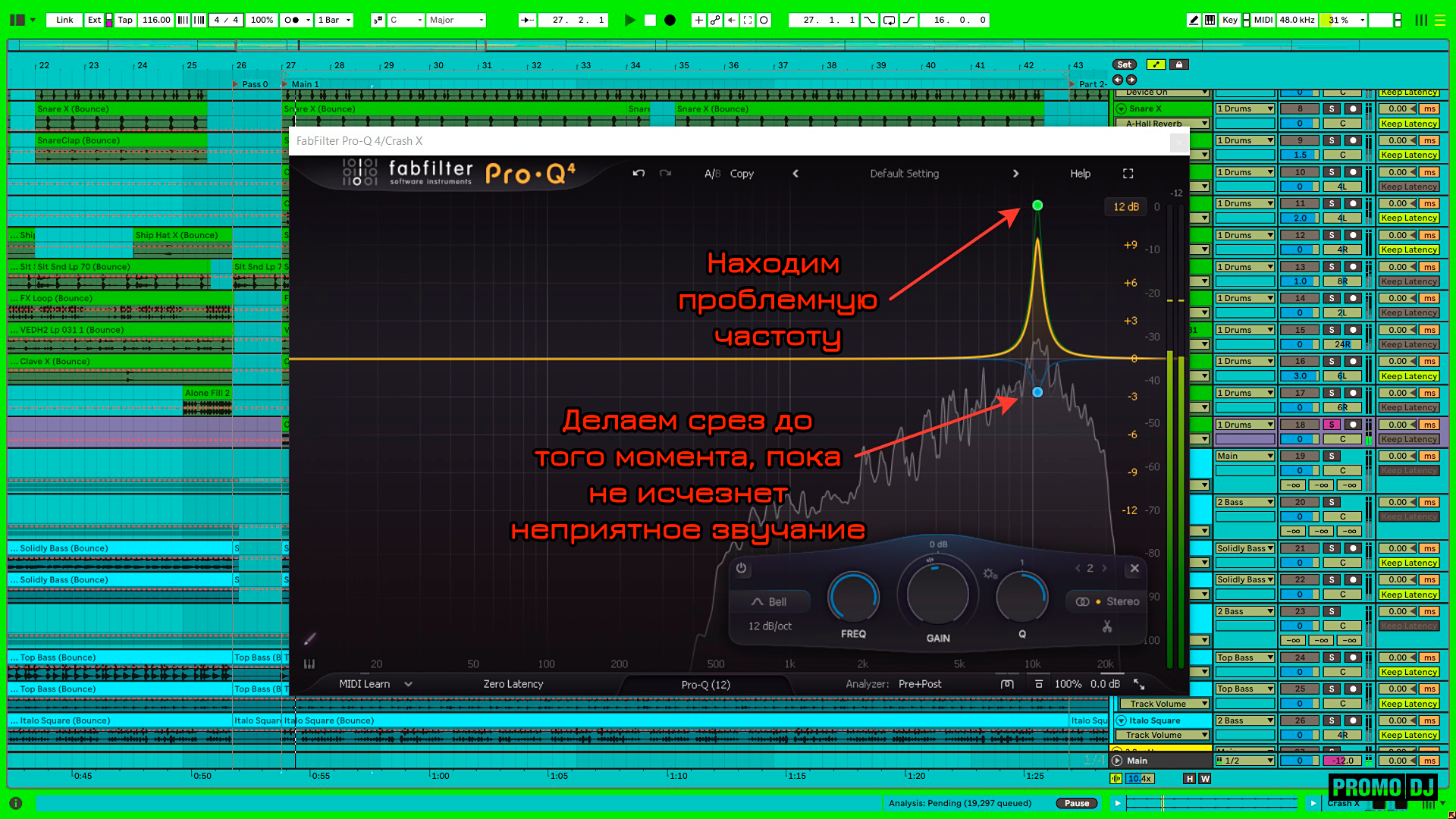The image size is (1456, 819).
Task: Enter Pro-Q full screen mode
Action: [x=1128, y=174]
